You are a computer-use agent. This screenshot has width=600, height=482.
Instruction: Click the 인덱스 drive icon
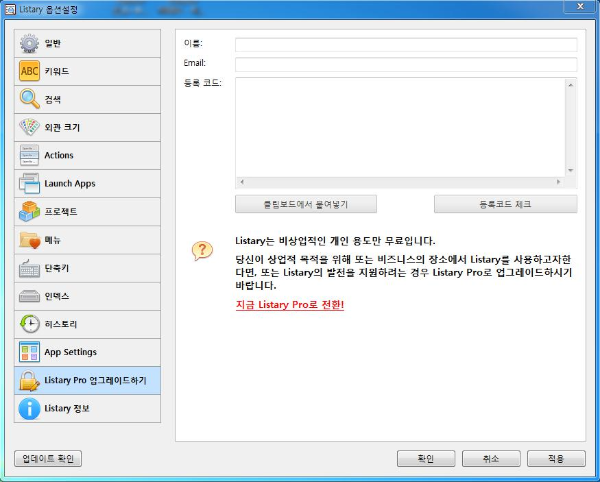point(29,296)
